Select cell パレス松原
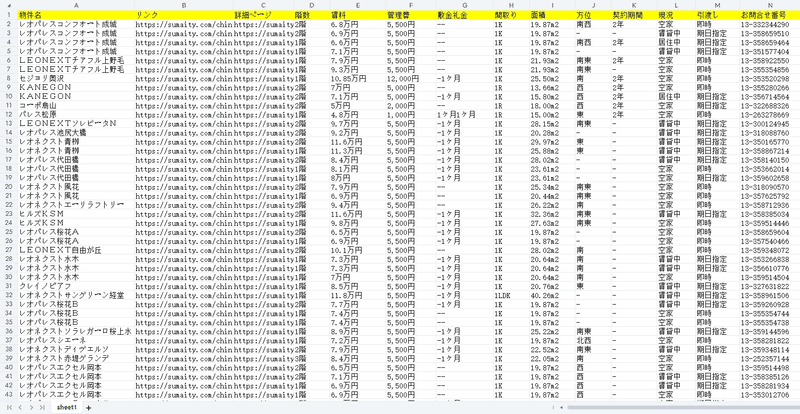This screenshot has height=414, width=800. 76,115
